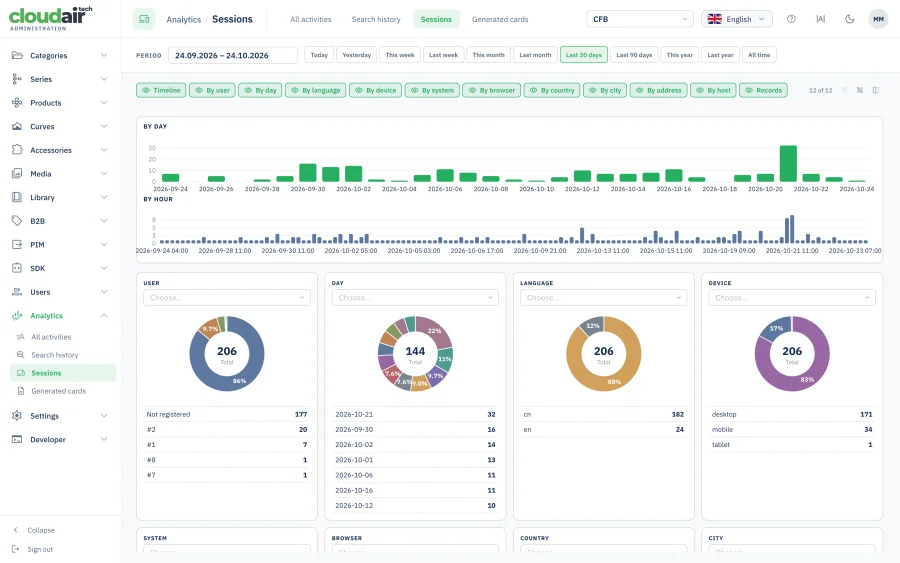
Task: Open the Search history tab
Action: pyautogui.click(x=376, y=19)
